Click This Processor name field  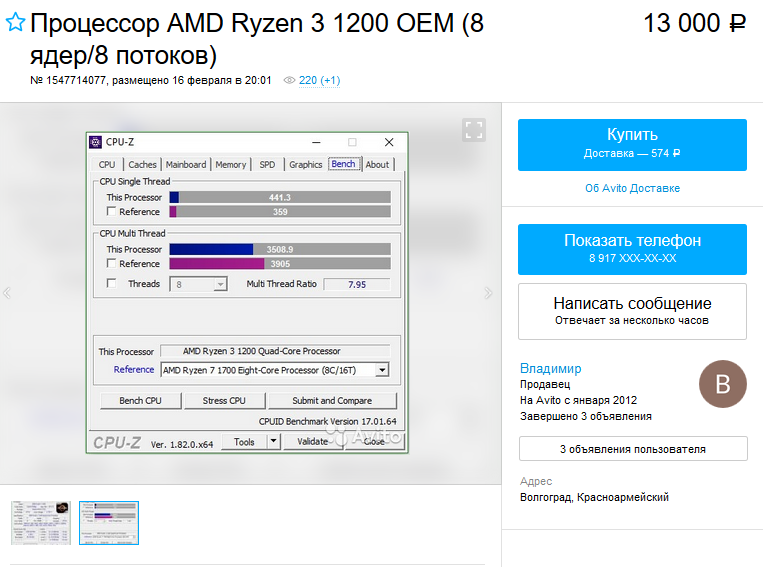[x=275, y=351]
